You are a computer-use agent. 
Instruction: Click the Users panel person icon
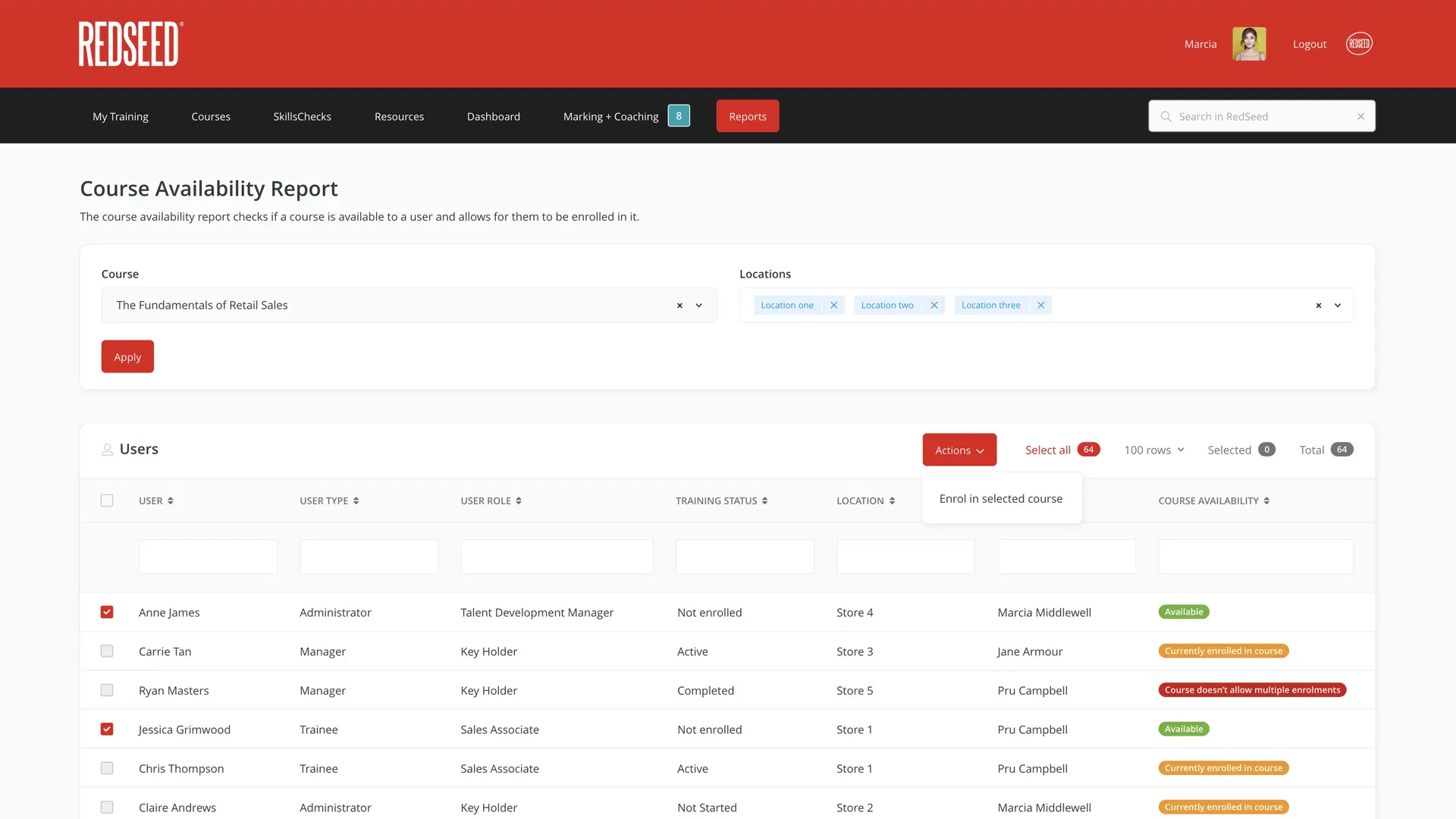click(x=107, y=449)
